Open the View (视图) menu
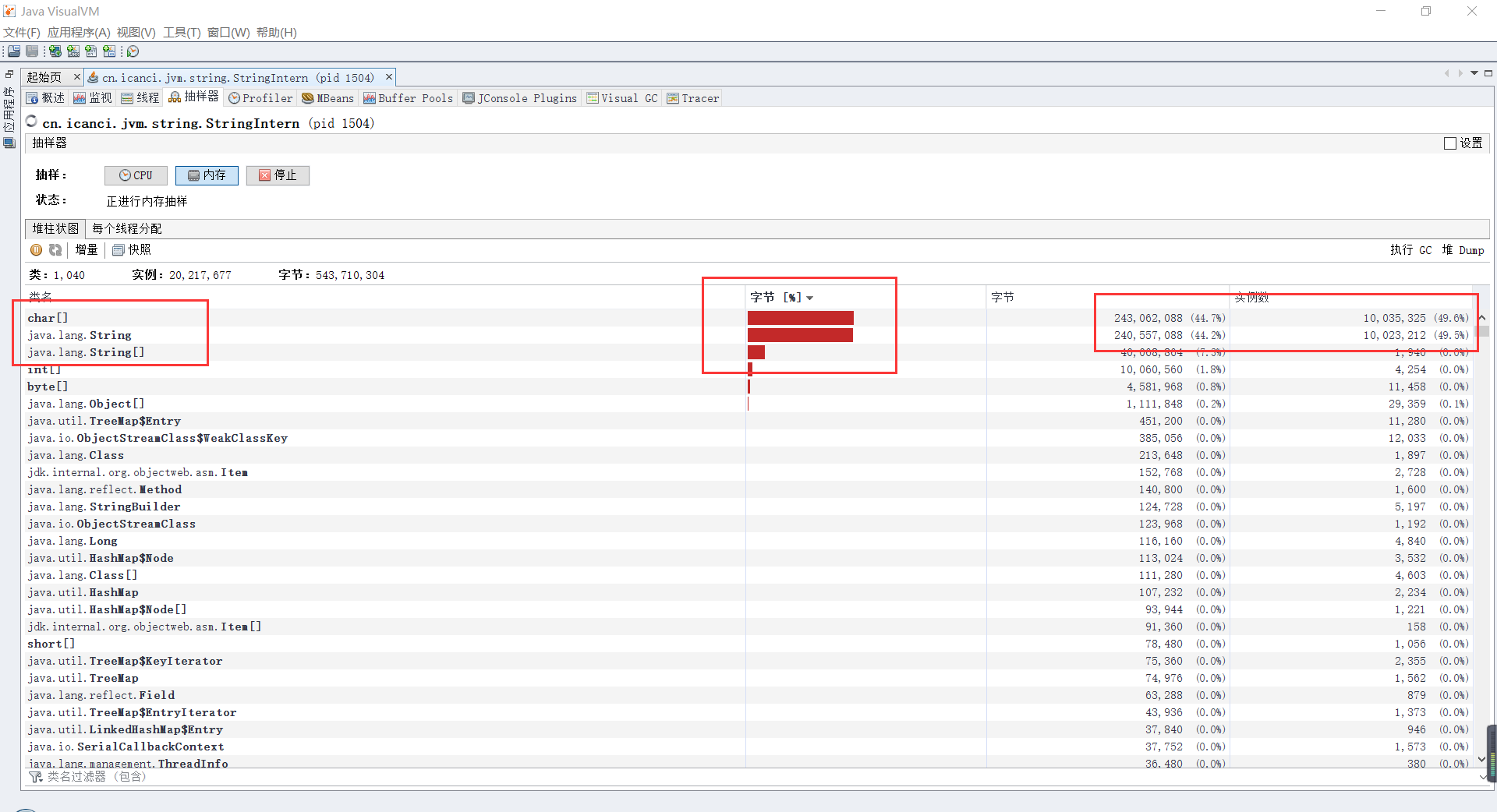The height and width of the screenshot is (812, 1497). (136, 33)
